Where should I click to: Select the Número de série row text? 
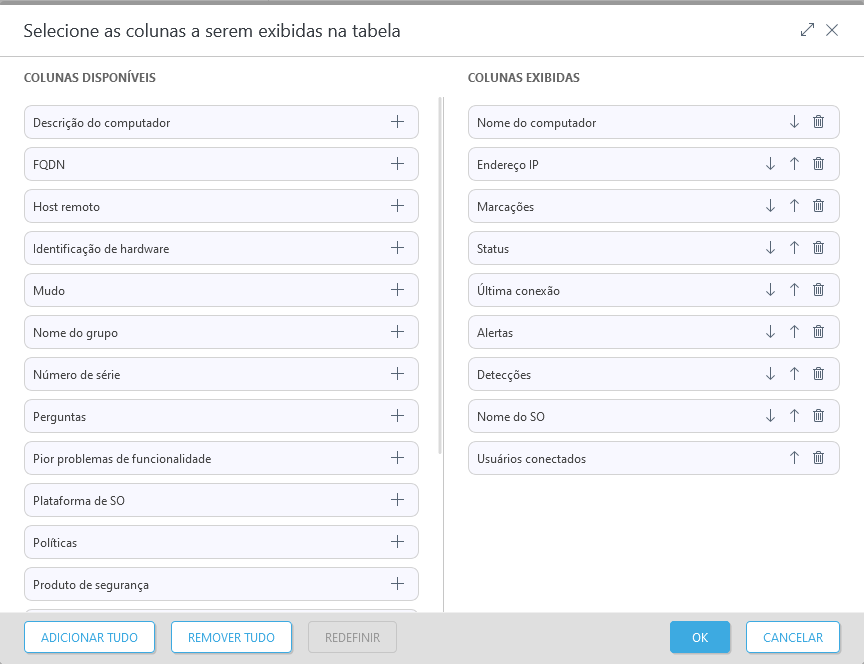point(77,375)
